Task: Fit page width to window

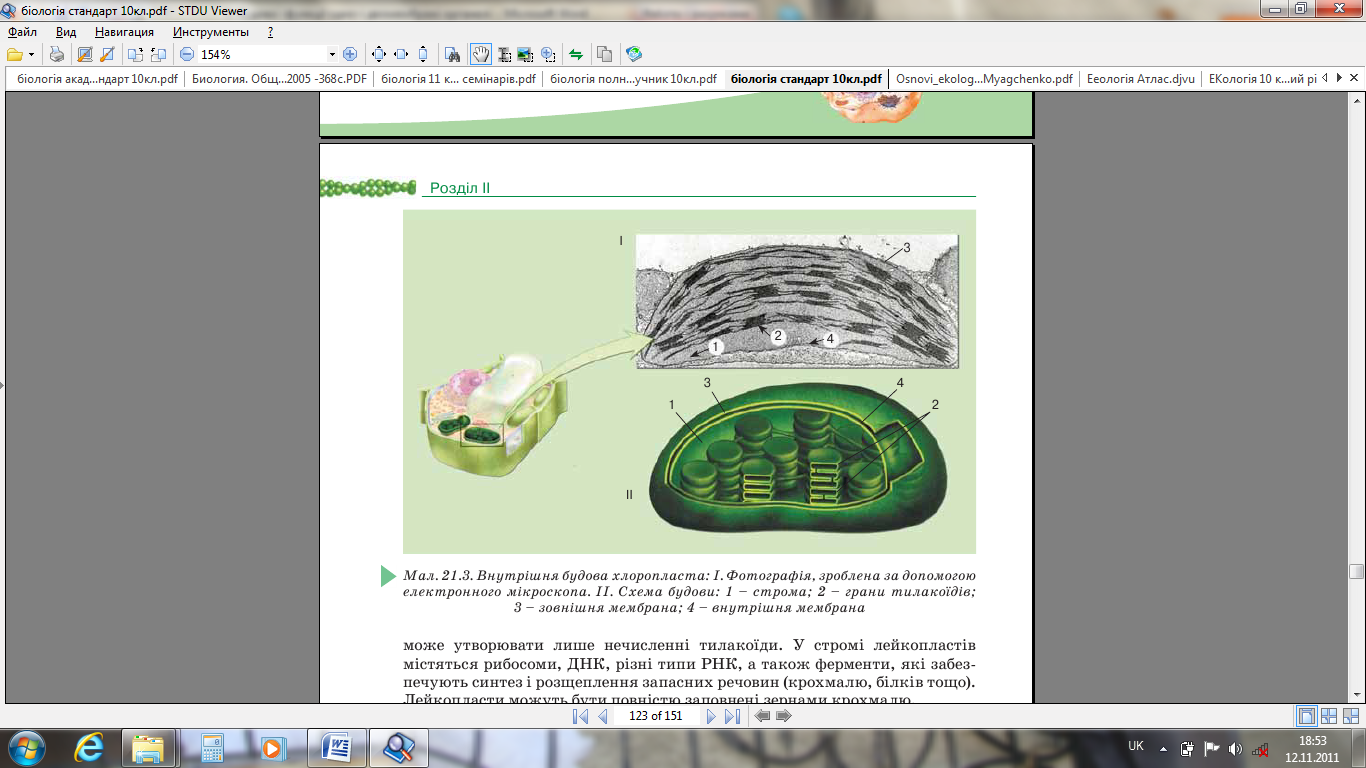Action: (401, 54)
